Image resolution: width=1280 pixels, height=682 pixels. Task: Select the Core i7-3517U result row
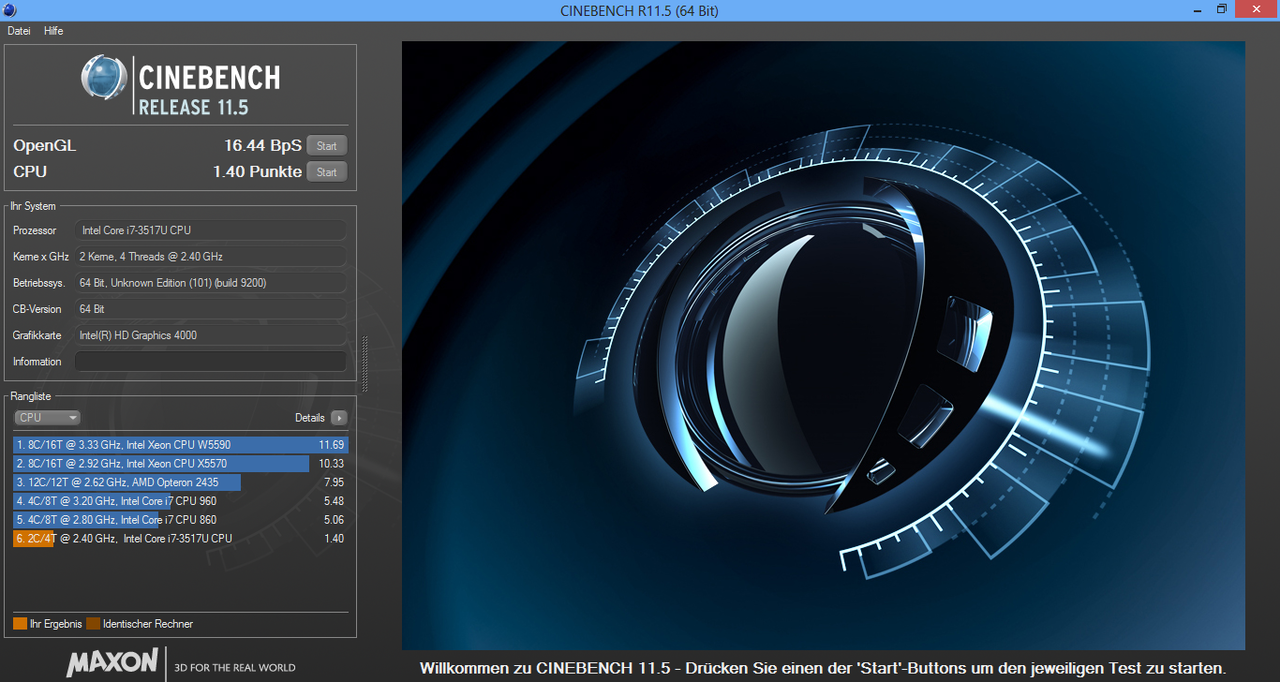[x=180, y=539]
